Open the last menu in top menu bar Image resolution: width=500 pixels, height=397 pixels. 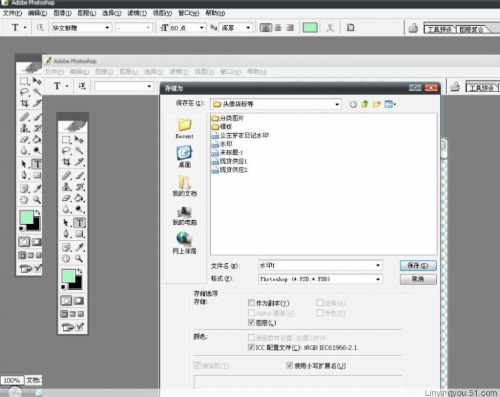click(215, 13)
